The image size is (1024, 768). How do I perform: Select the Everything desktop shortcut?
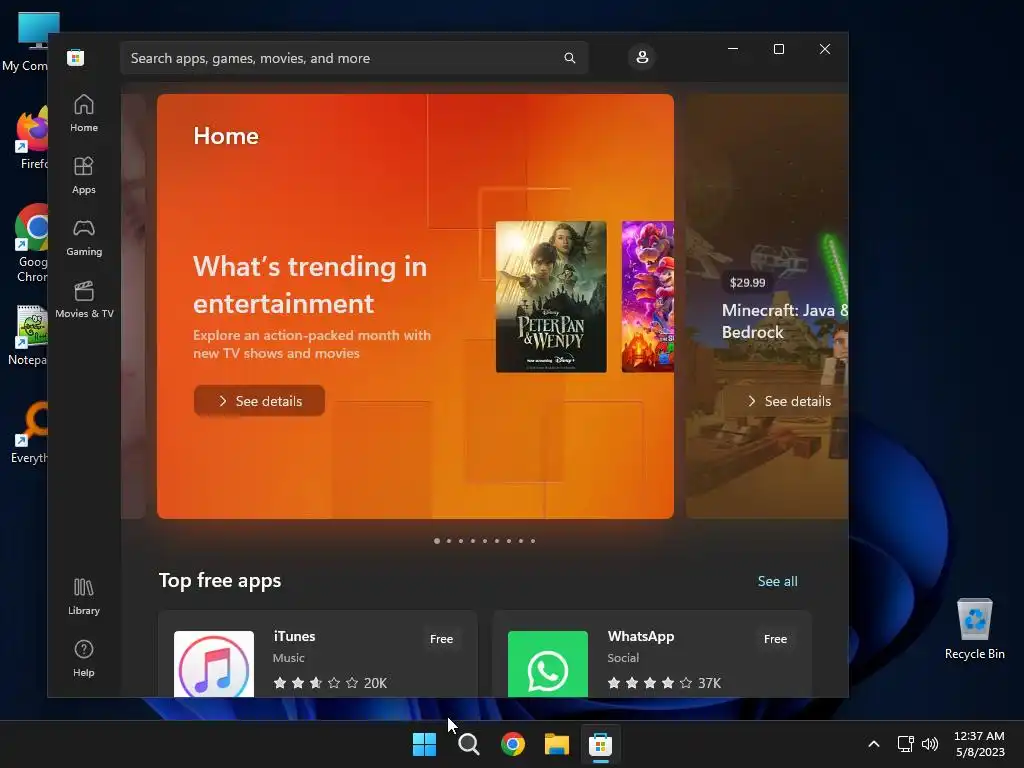(30, 432)
